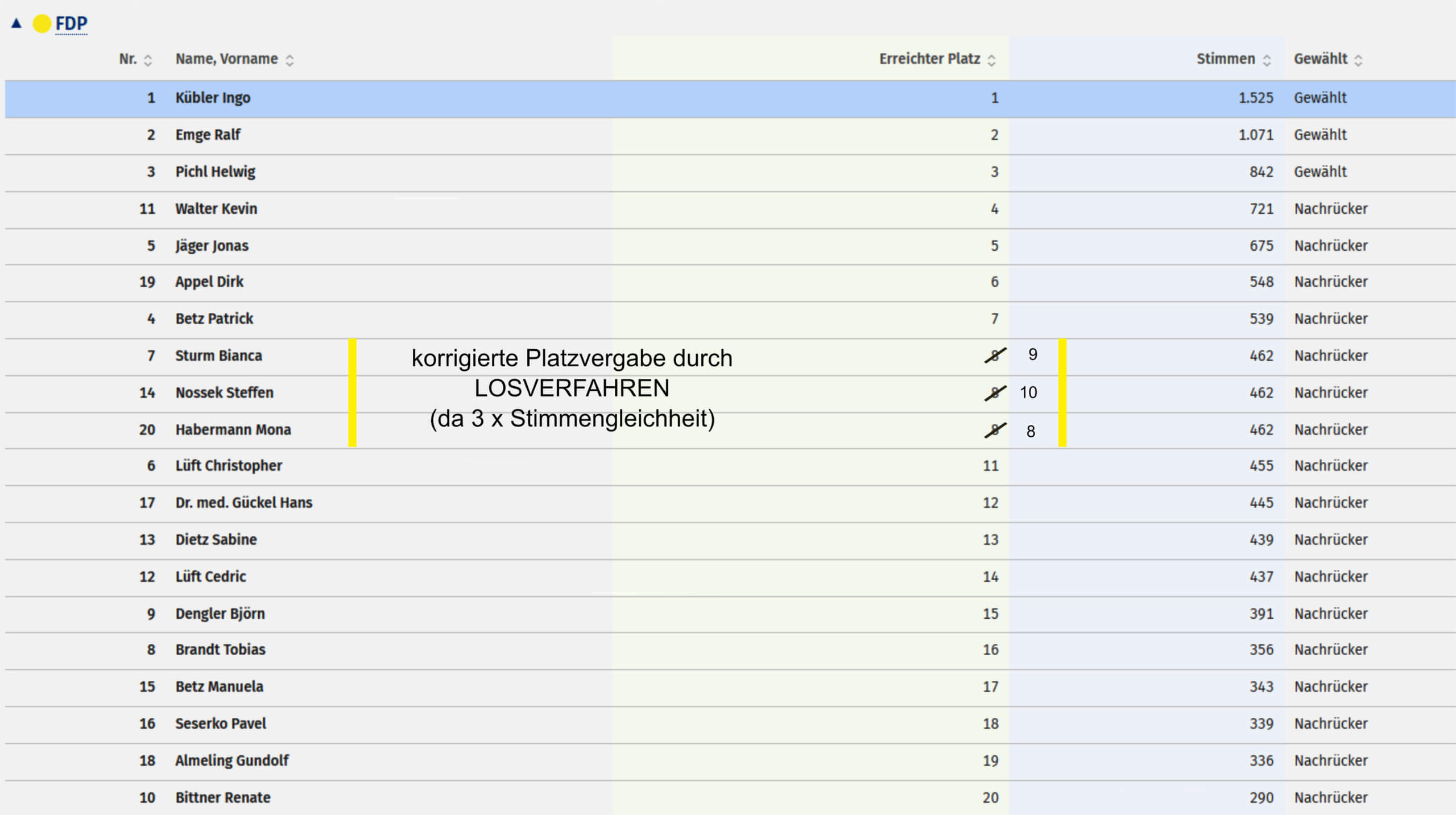This screenshot has height=815, width=1456.
Task: Click Gewählt status for Pichl Helwig
Action: click(x=1320, y=172)
